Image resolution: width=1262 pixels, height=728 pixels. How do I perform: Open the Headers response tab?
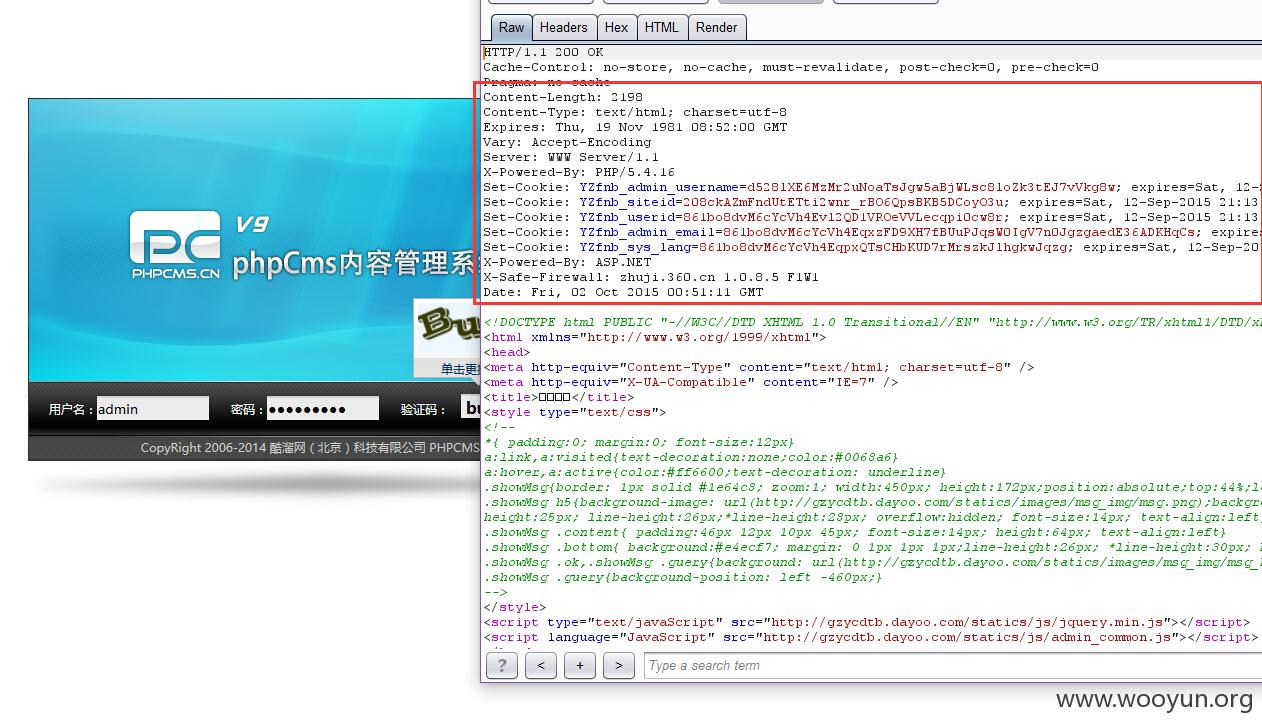click(x=564, y=27)
